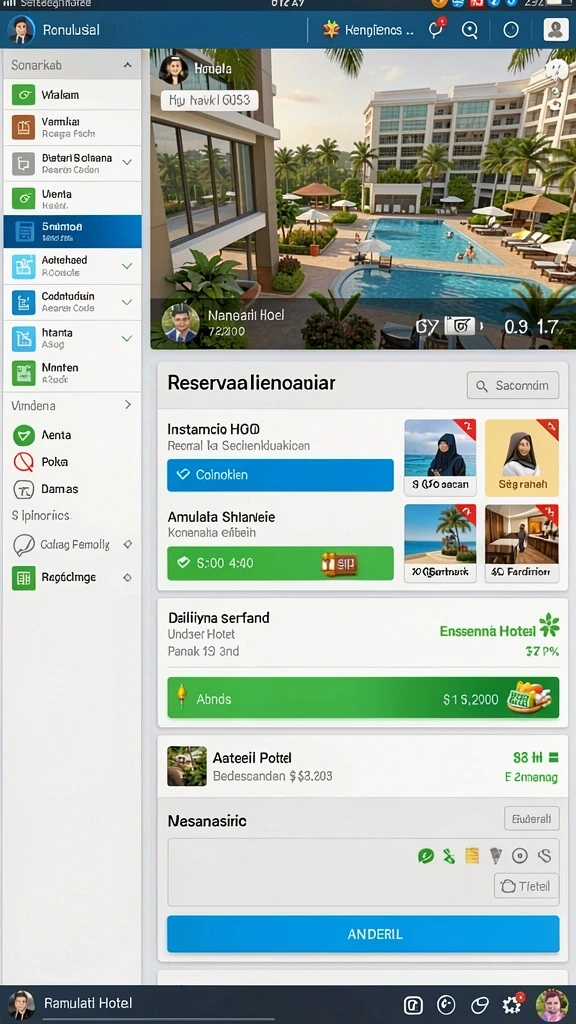Expand the Codntaduin chevron
576x1024 pixels.
click(127, 302)
